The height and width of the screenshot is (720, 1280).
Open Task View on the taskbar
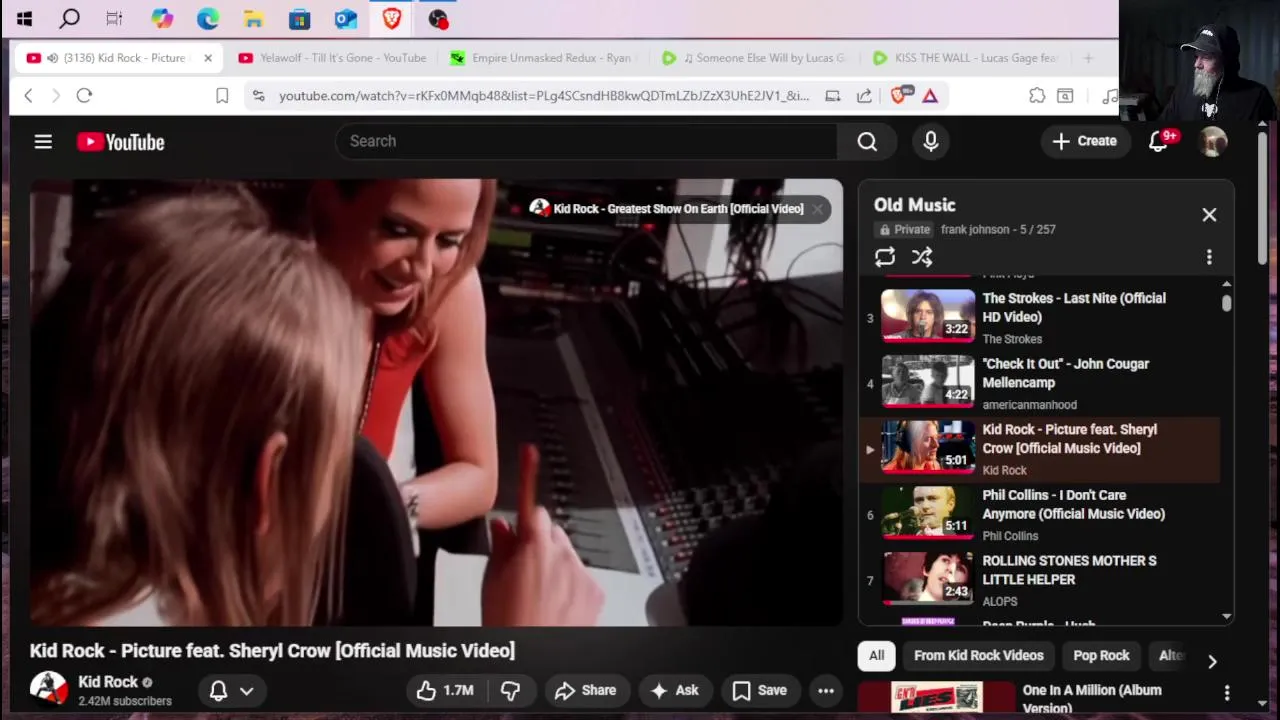point(114,18)
